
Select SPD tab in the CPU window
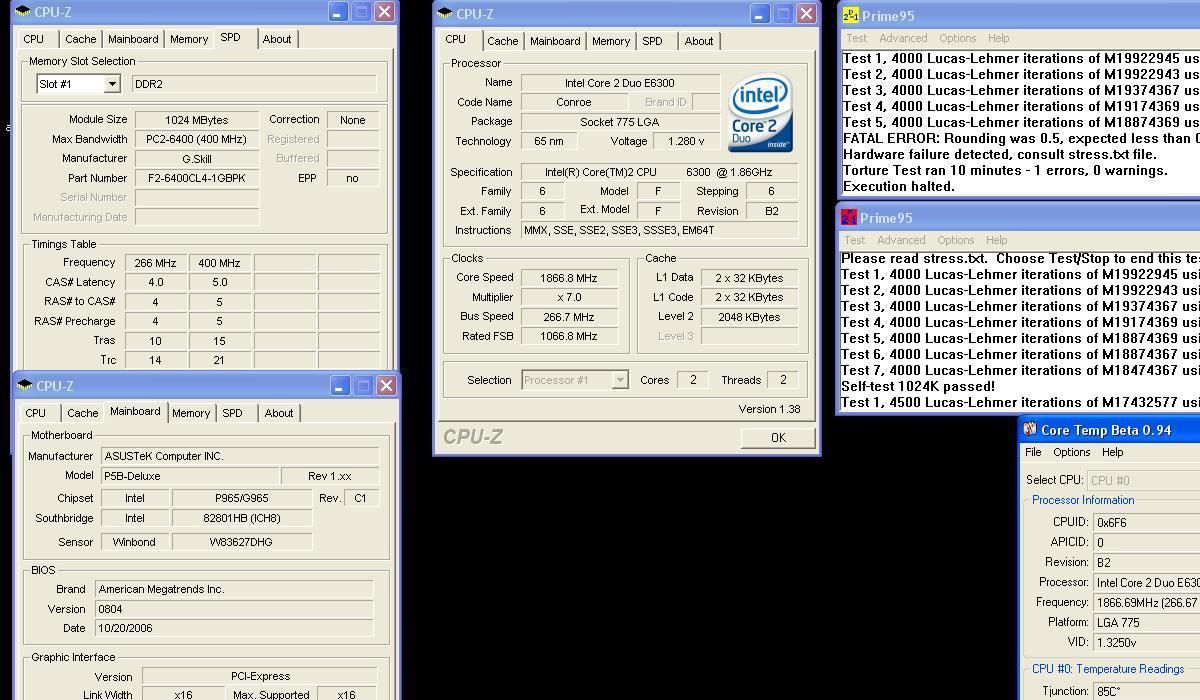click(652, 41)
